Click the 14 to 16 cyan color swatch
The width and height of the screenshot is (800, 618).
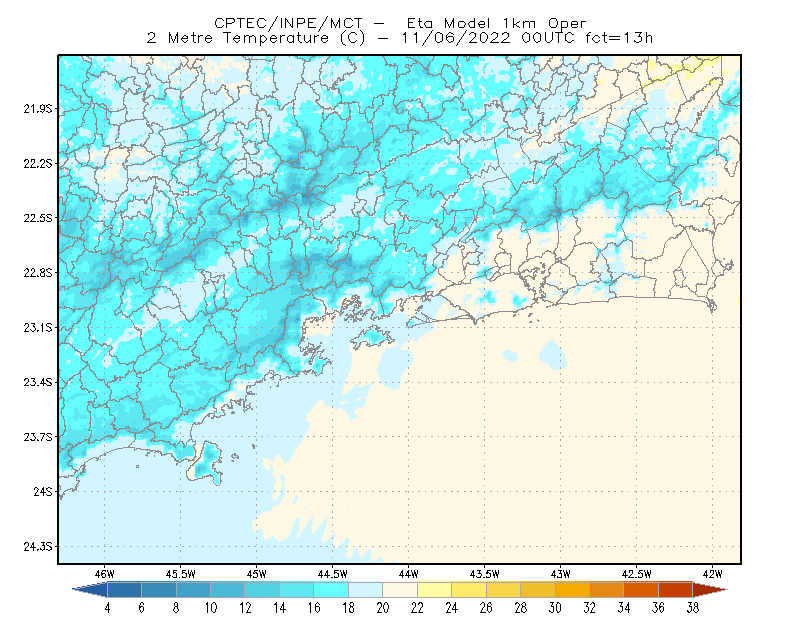[x=297, y=590]
